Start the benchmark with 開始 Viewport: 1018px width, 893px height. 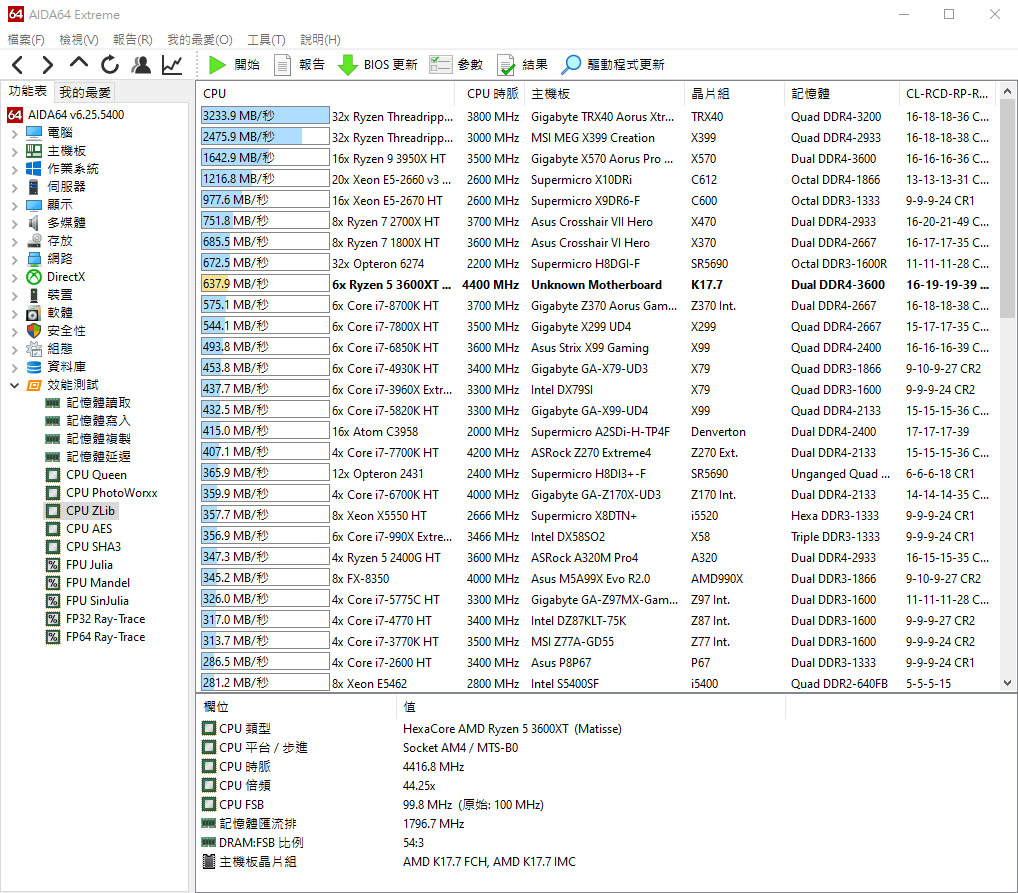coord(234,64)
